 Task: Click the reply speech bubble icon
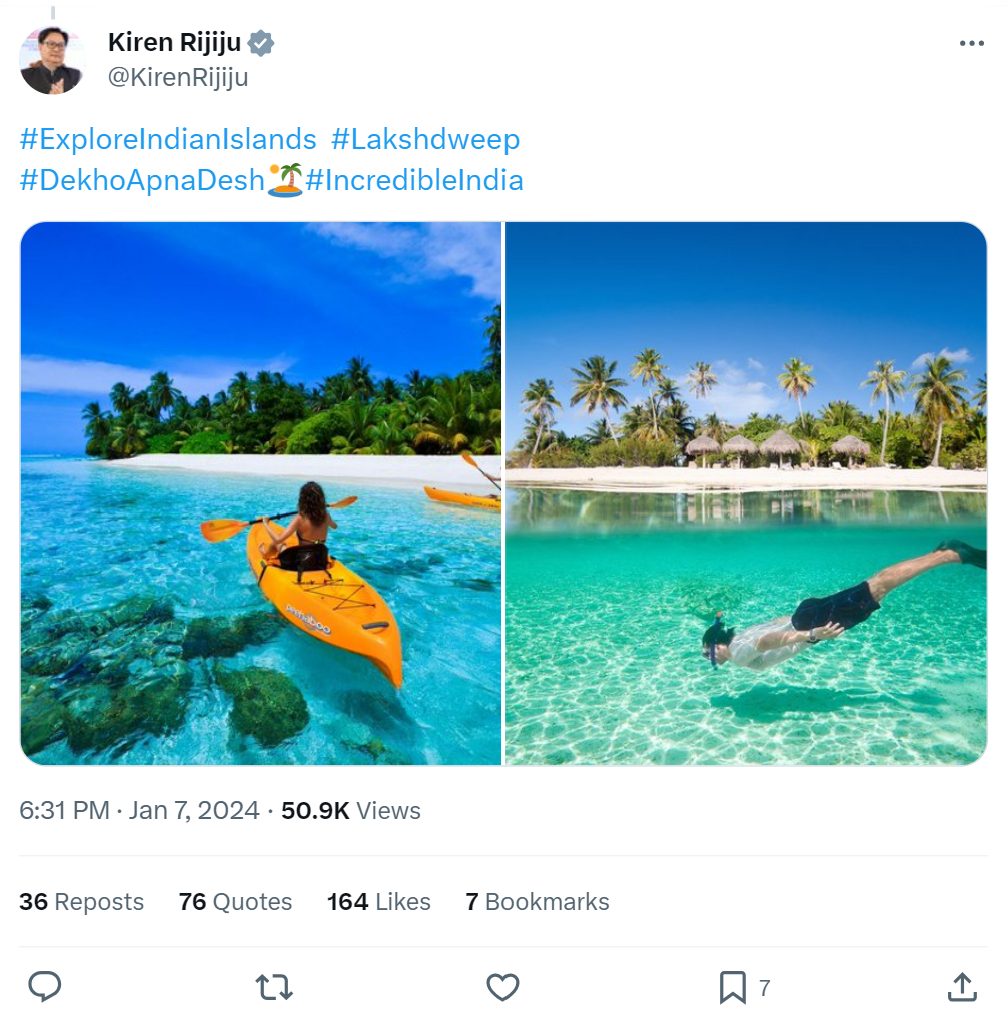pyautogui.click(x=45, y=986)
